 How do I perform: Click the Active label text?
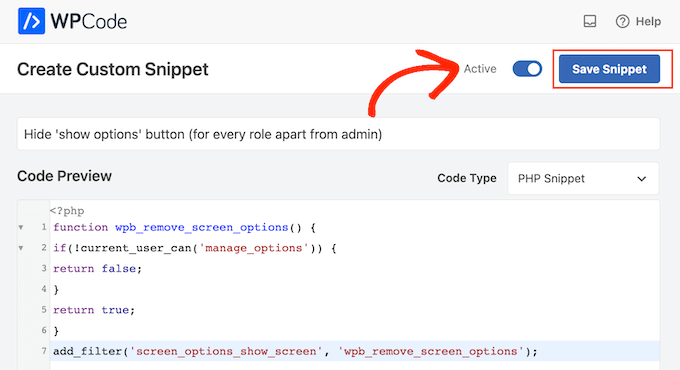(x=480, y=69)
